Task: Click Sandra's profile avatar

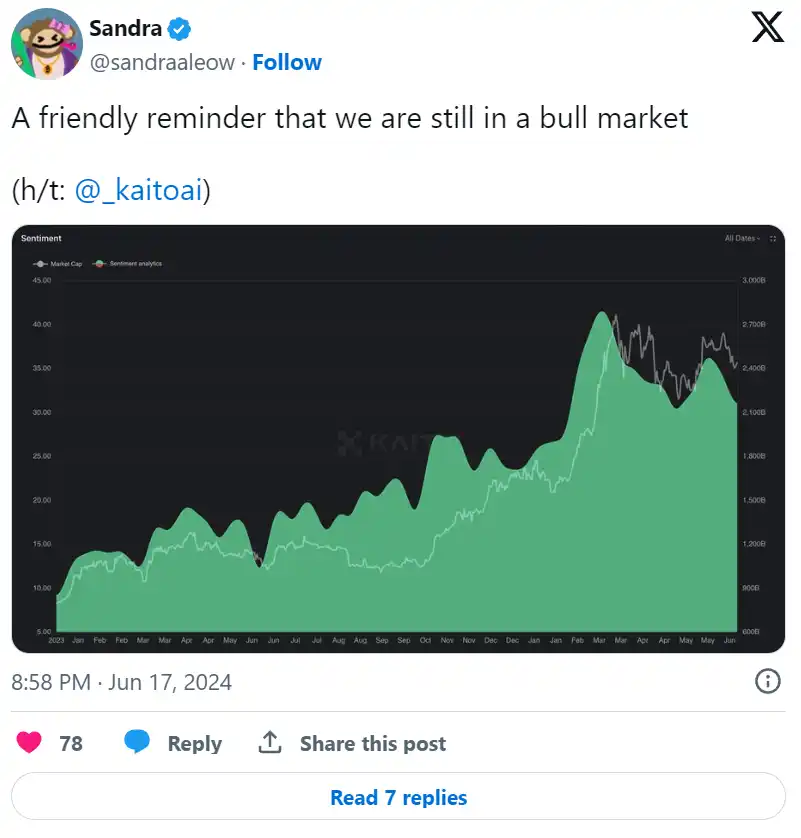Action: [x=46, y=44]
